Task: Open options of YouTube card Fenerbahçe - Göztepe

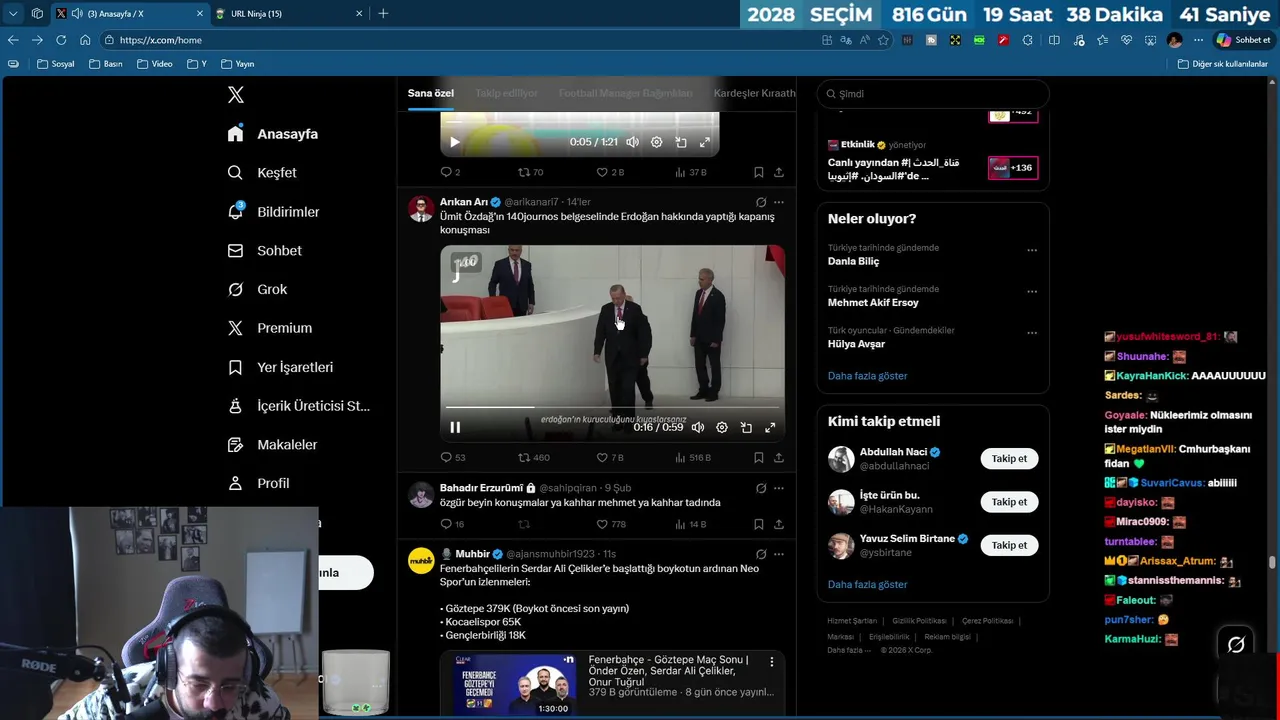Action: point(771,662)
